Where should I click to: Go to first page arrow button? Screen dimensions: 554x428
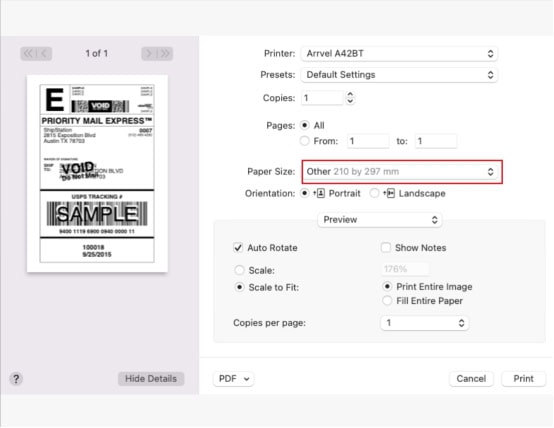click(x=28, y=54)
